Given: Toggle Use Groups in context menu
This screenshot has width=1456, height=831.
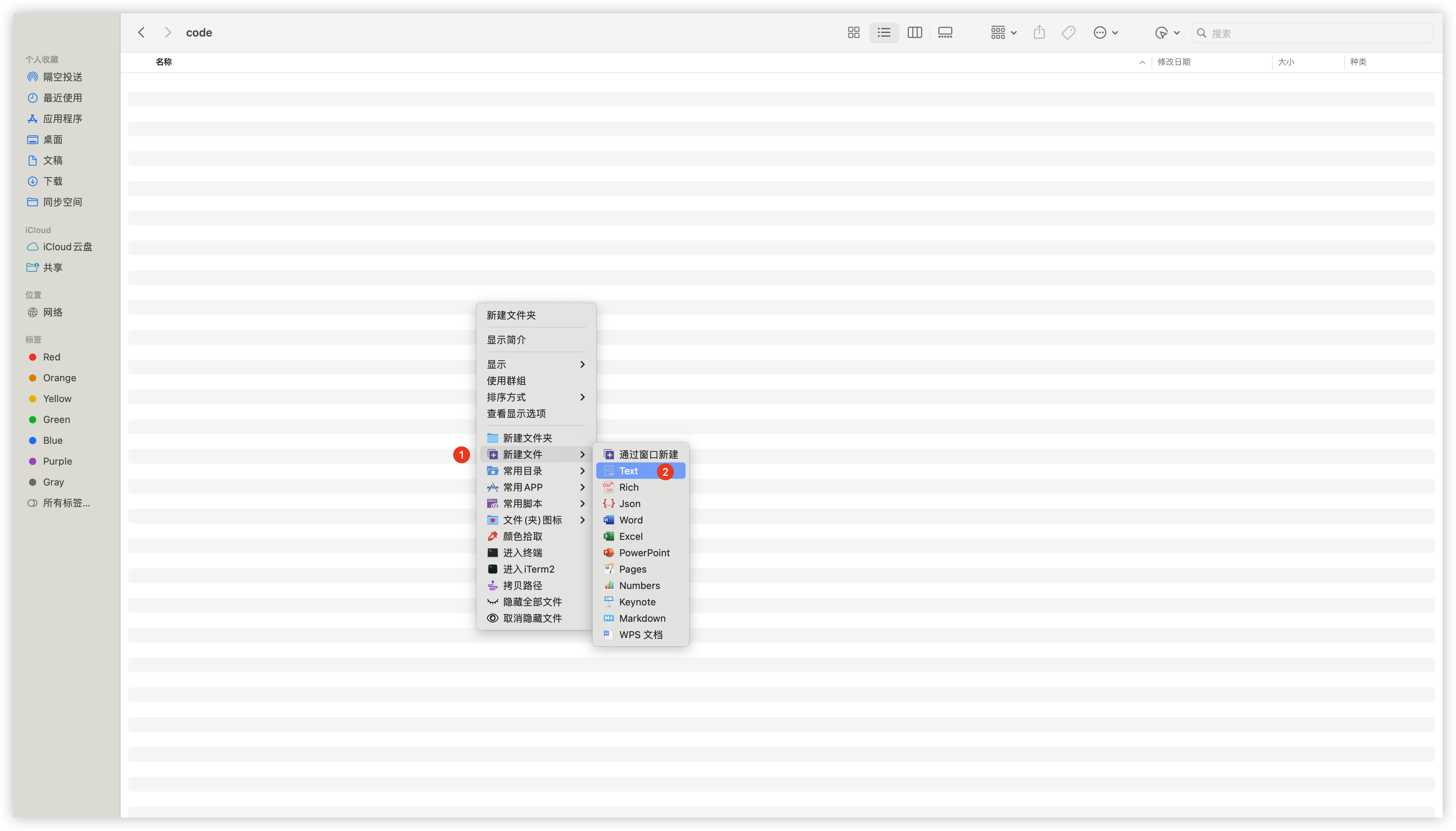Looking at the screenshot, I should (x=506, y=381).
